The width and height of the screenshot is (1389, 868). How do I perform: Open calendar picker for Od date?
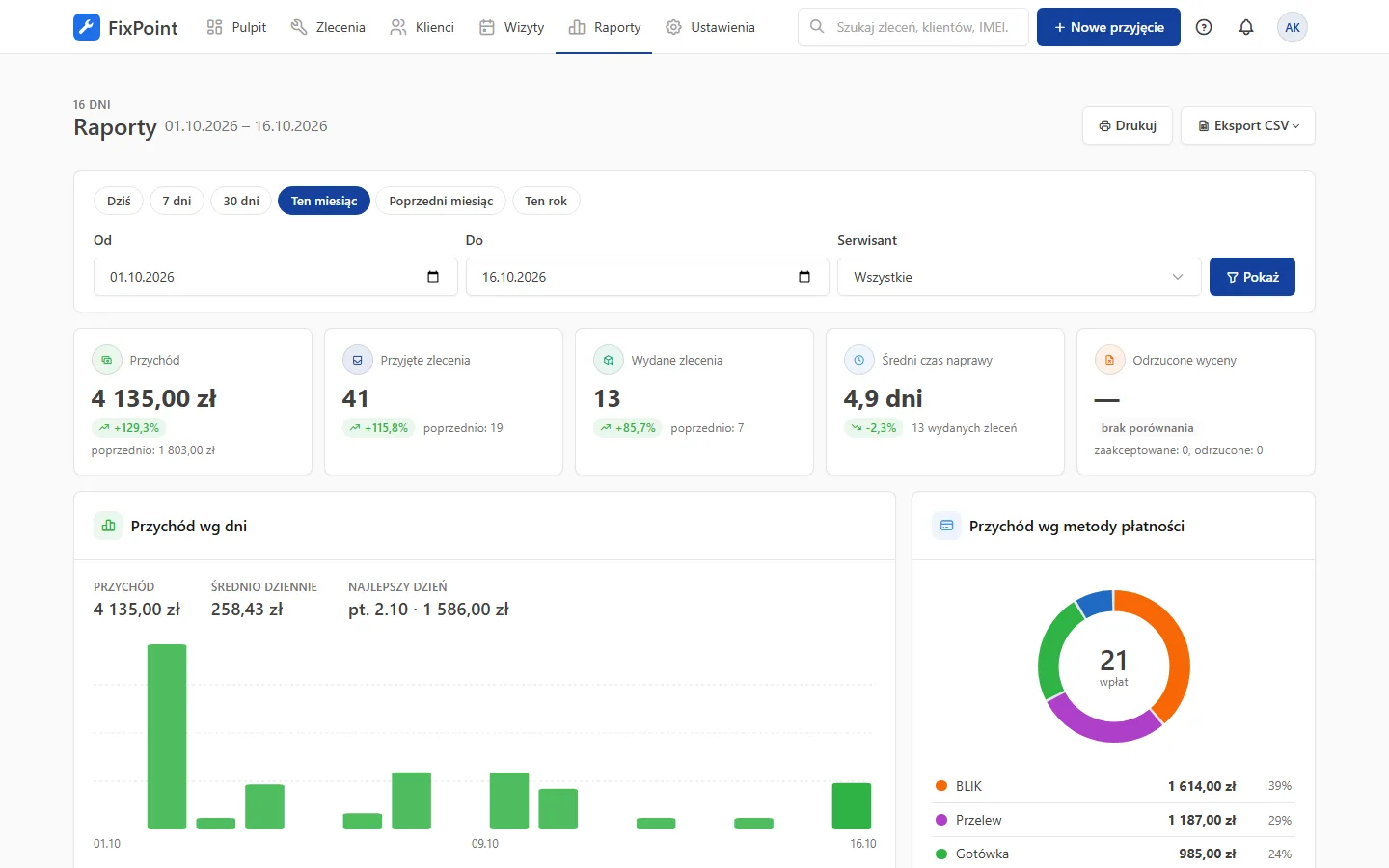[x=433, y=277]
